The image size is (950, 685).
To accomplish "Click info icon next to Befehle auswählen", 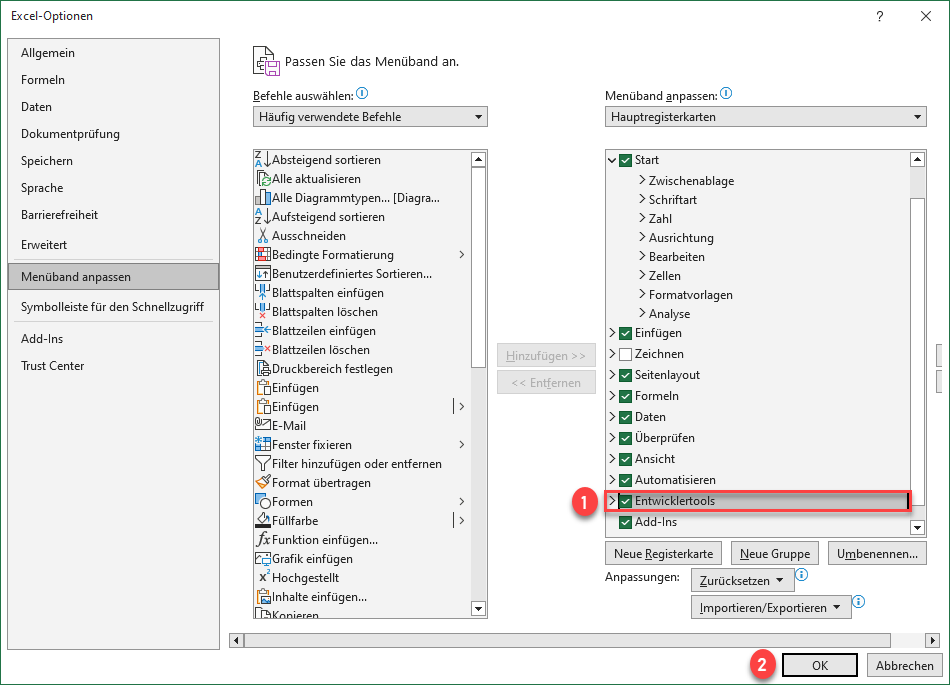I will point(362,93).
